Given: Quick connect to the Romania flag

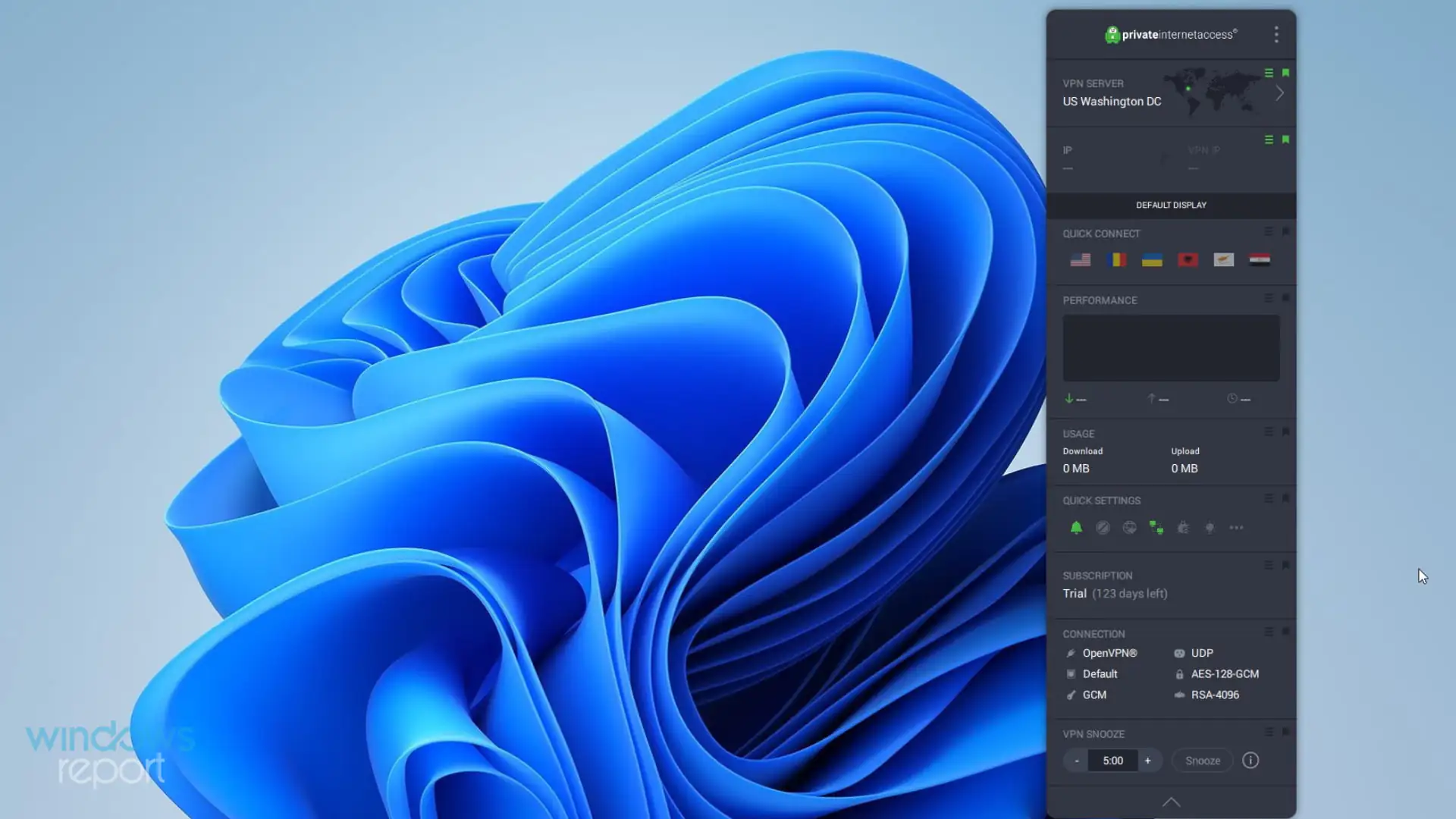Looking at the screenshot, I should 1116,260.
